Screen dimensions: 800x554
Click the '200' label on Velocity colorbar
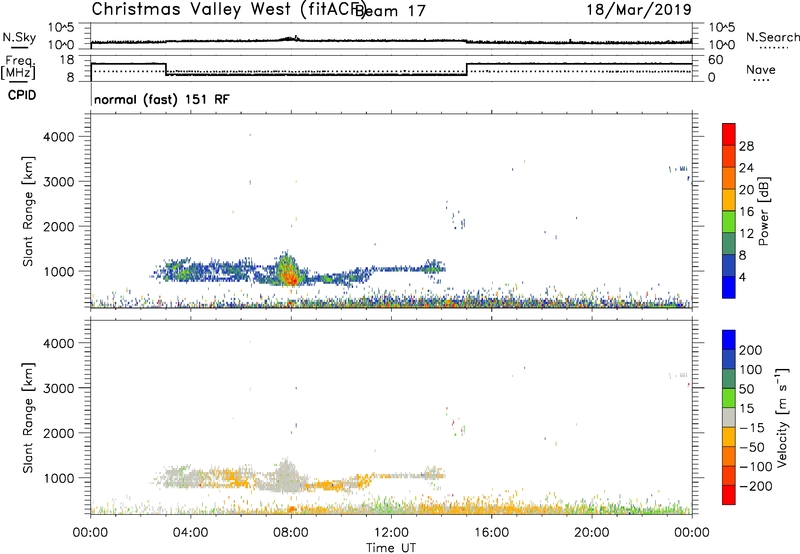point(750,350)
